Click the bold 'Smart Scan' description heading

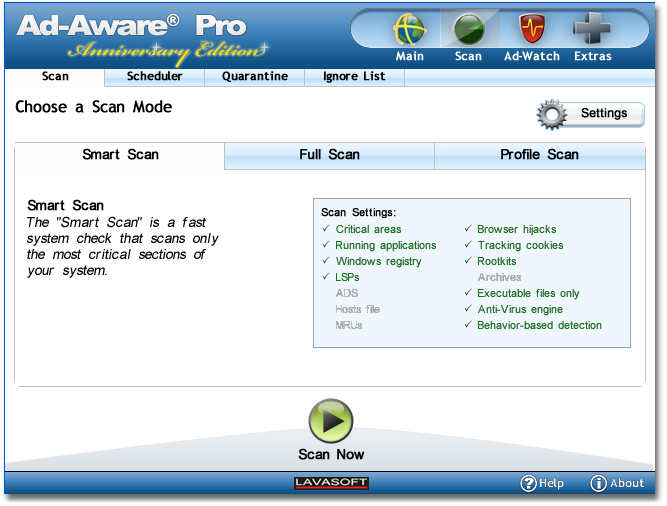coord(66,206)
